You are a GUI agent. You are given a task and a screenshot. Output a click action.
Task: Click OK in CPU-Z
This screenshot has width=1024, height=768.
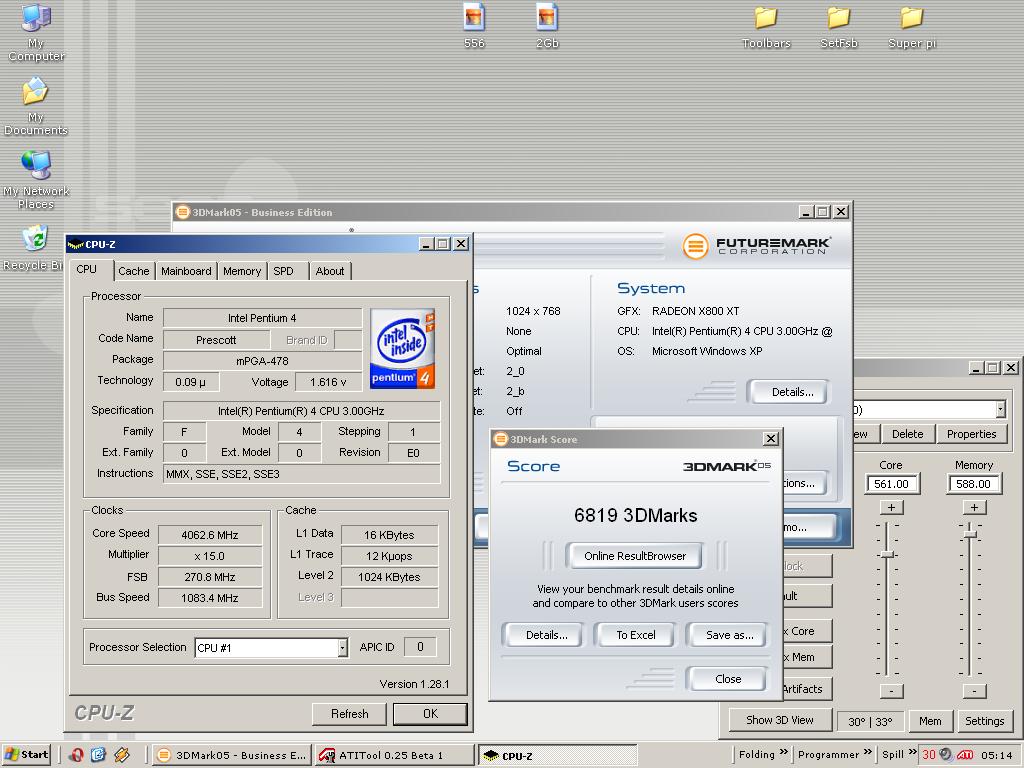coord(430,714)
